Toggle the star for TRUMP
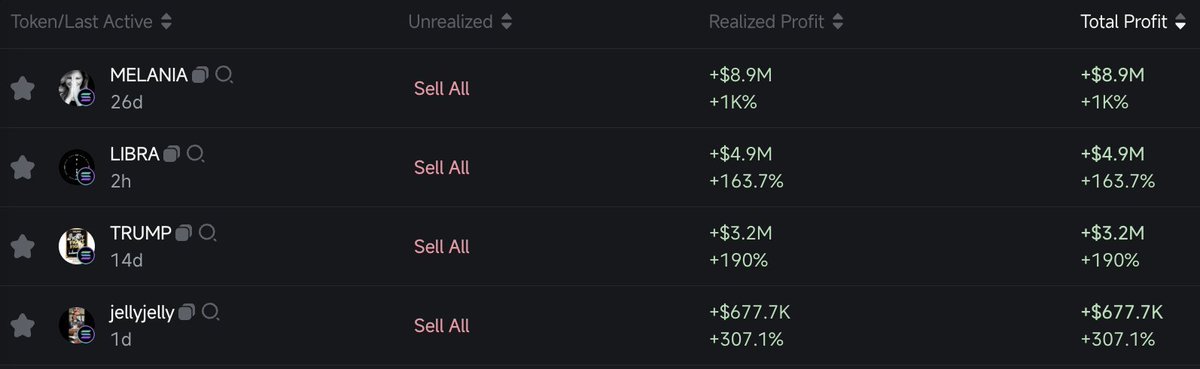 [x=22, y=246]
